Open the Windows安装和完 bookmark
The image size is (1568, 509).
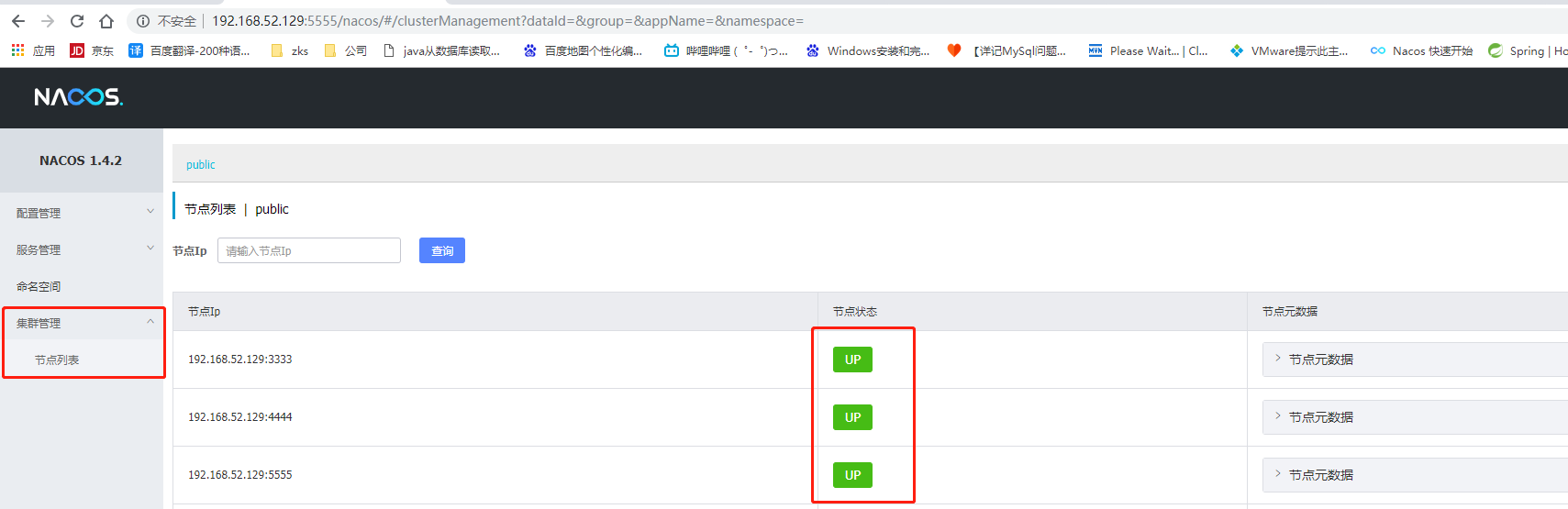868,50
